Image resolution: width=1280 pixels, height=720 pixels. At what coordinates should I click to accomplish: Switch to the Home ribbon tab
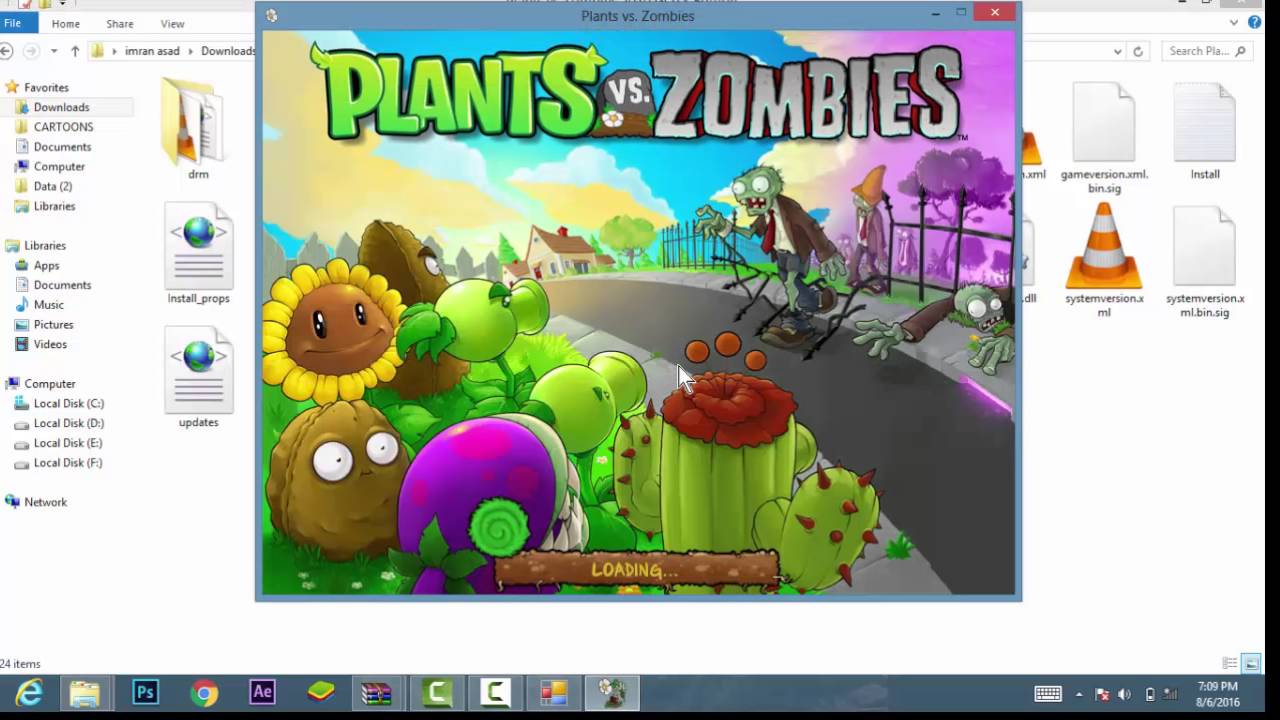(66, 23)
